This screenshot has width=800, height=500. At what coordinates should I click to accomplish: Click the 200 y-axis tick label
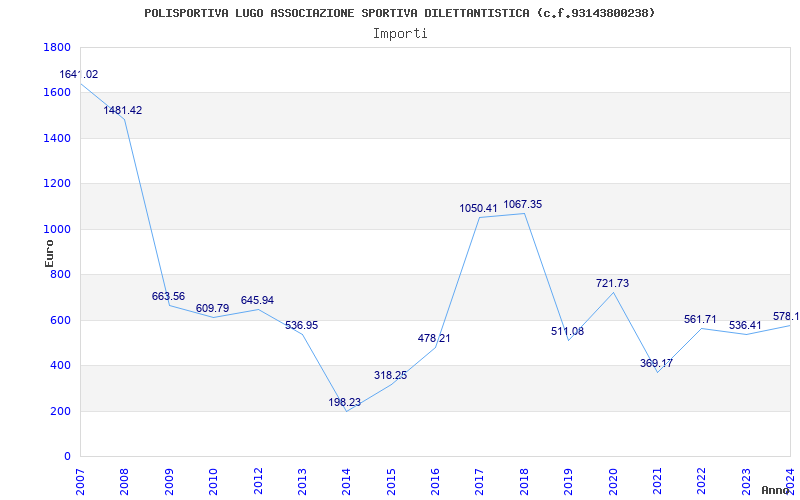[60, 411]
